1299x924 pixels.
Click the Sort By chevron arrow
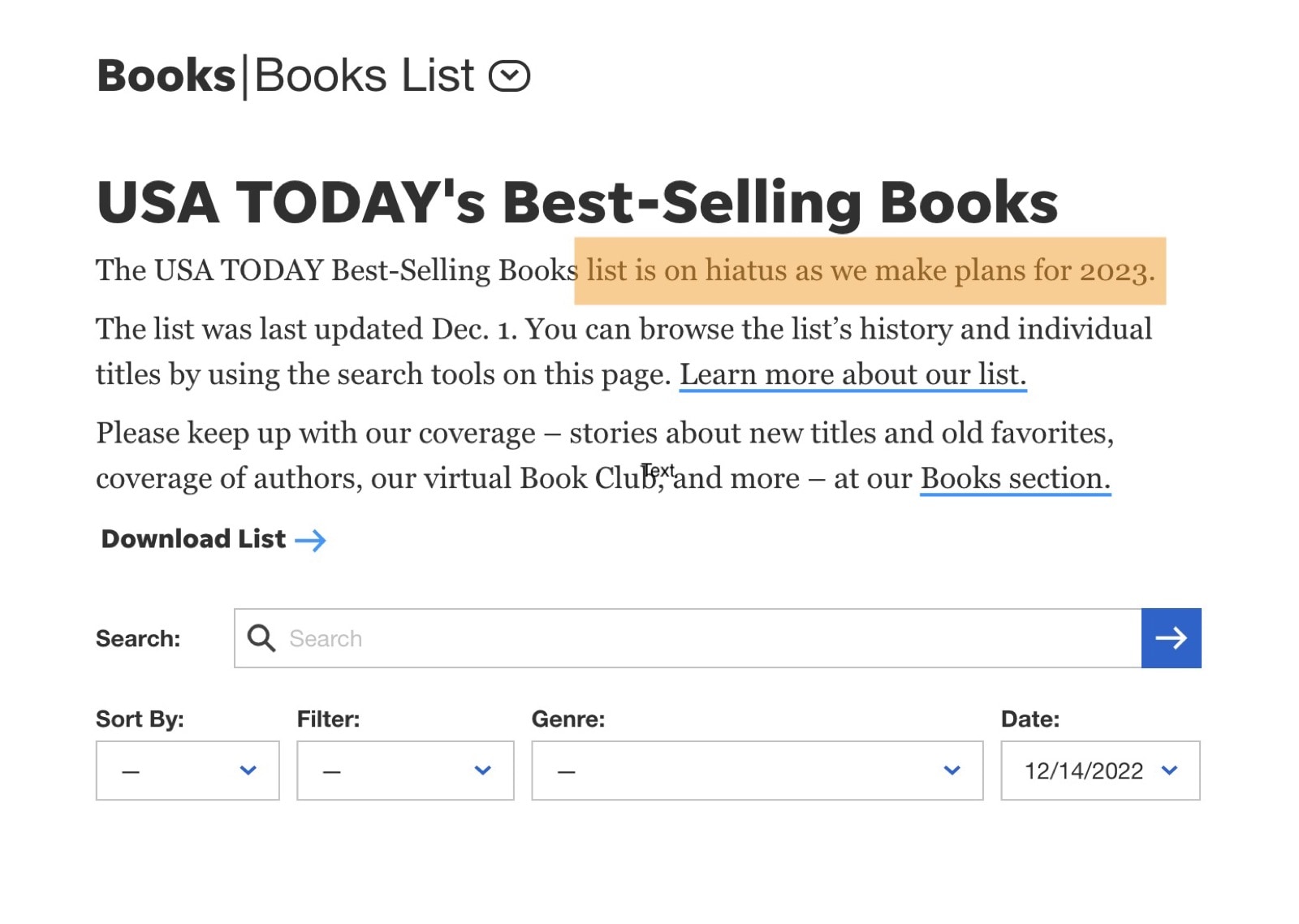248,771
